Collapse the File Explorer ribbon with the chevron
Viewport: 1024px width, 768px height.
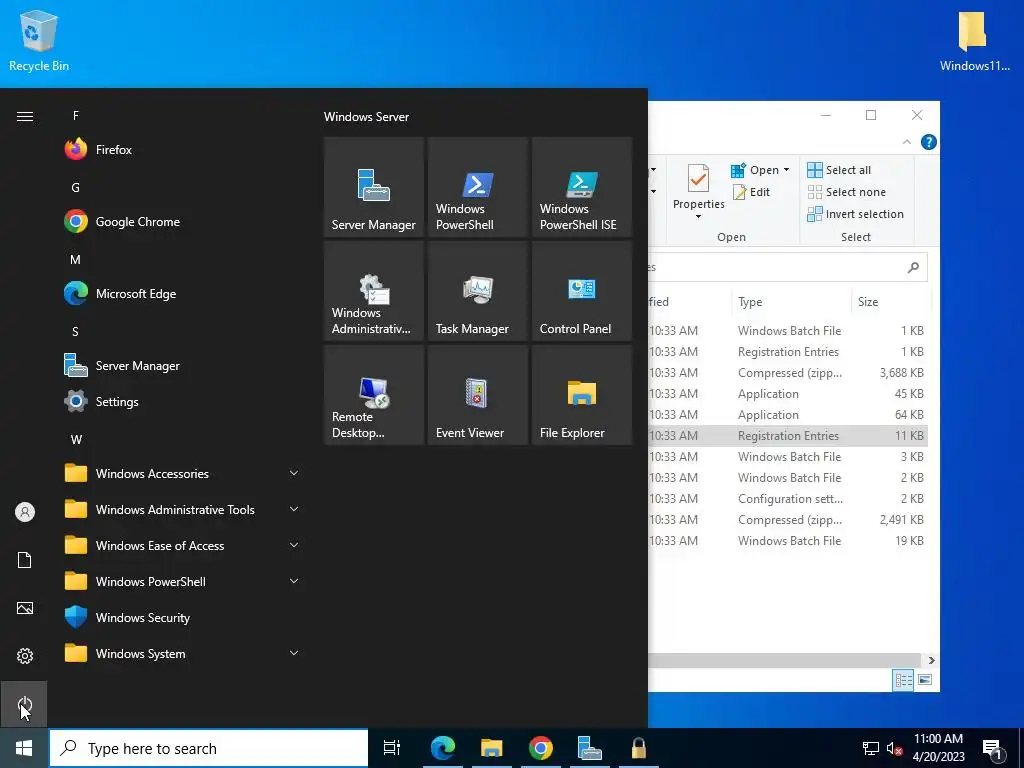(906, 142)
